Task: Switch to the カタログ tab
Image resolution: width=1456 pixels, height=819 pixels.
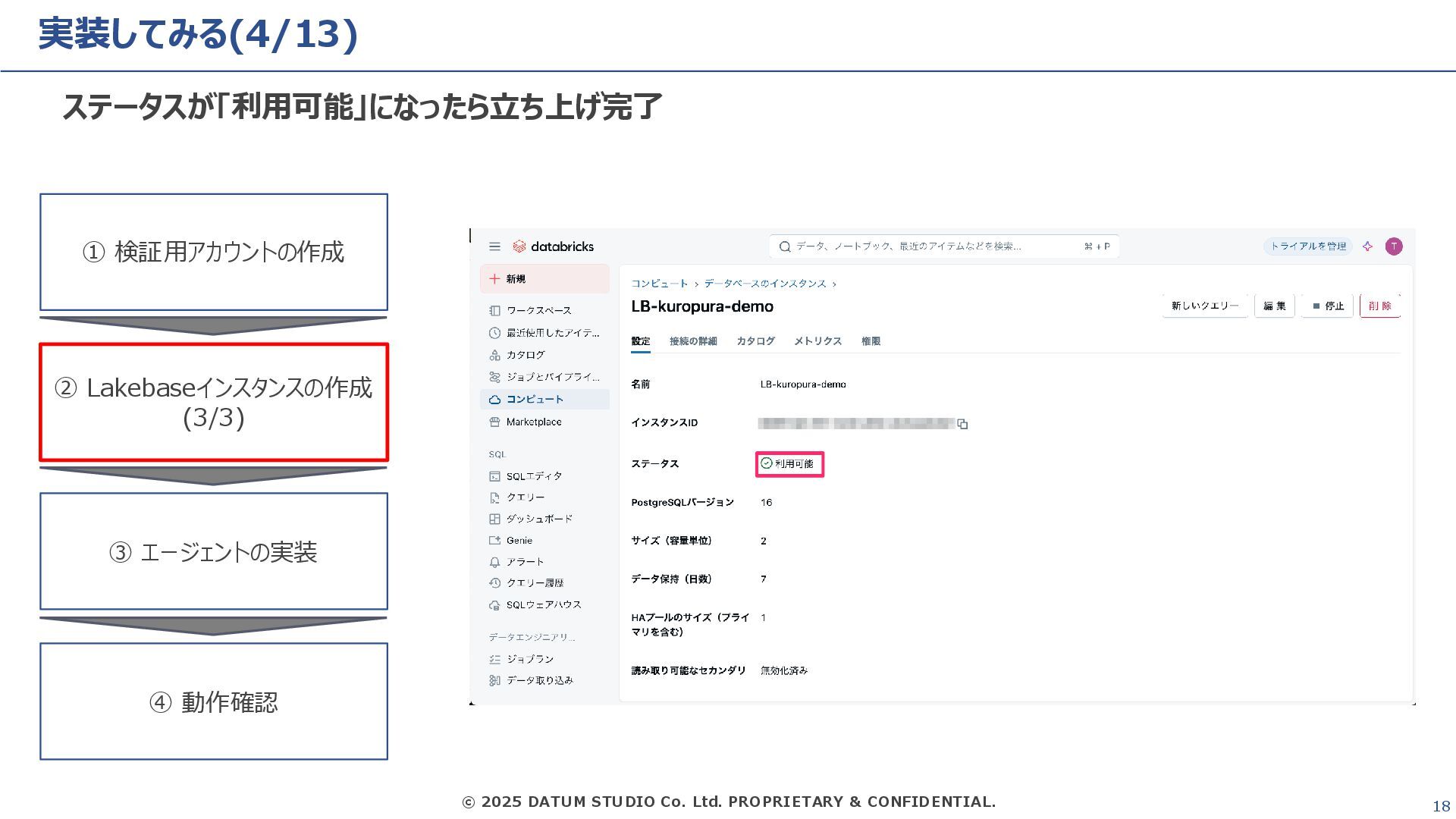Action: pyautogui.click(x=755, y=341)
